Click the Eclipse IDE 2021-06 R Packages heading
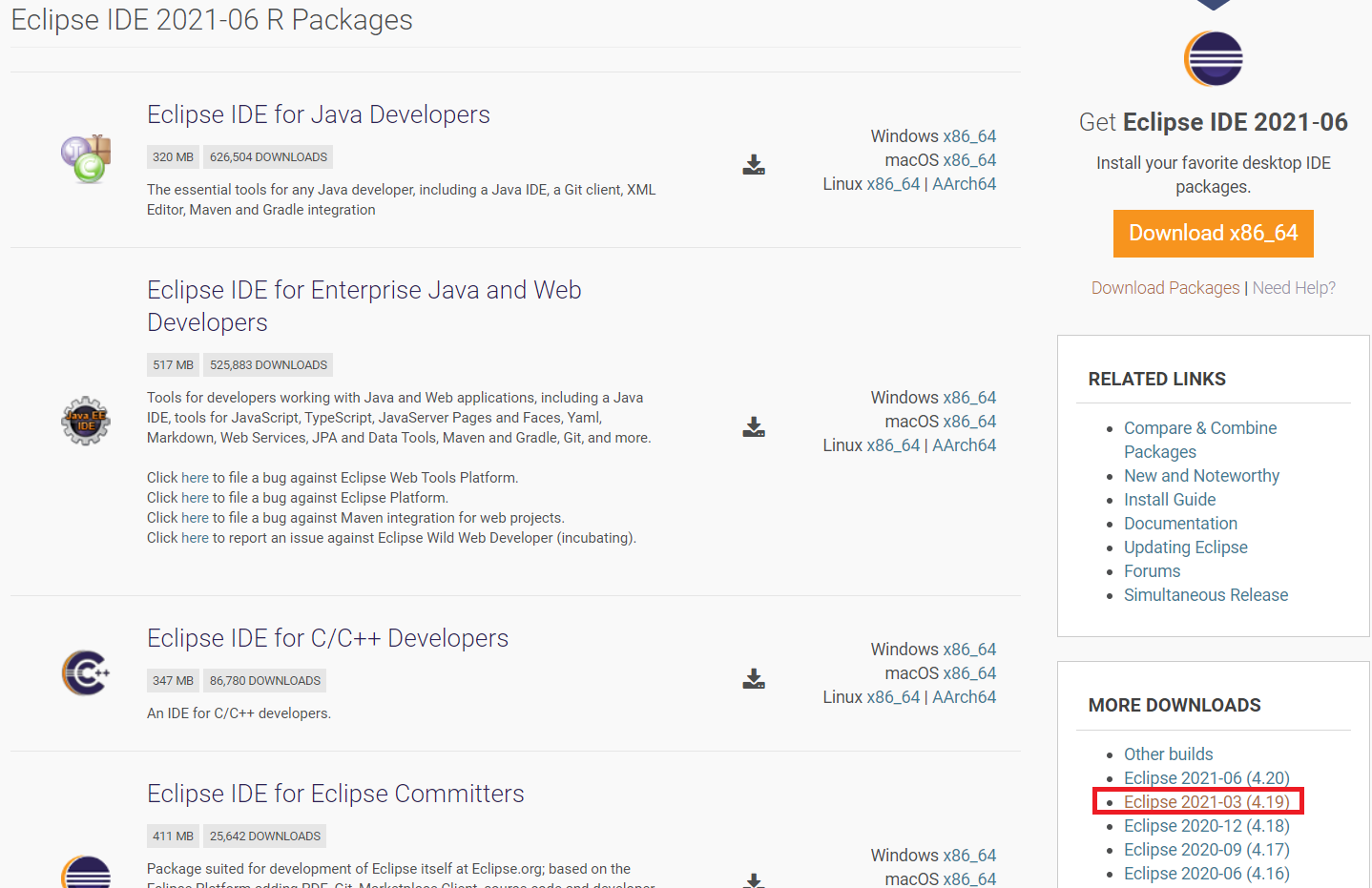This screenshot has width=1372, height=888. [212, 20]
